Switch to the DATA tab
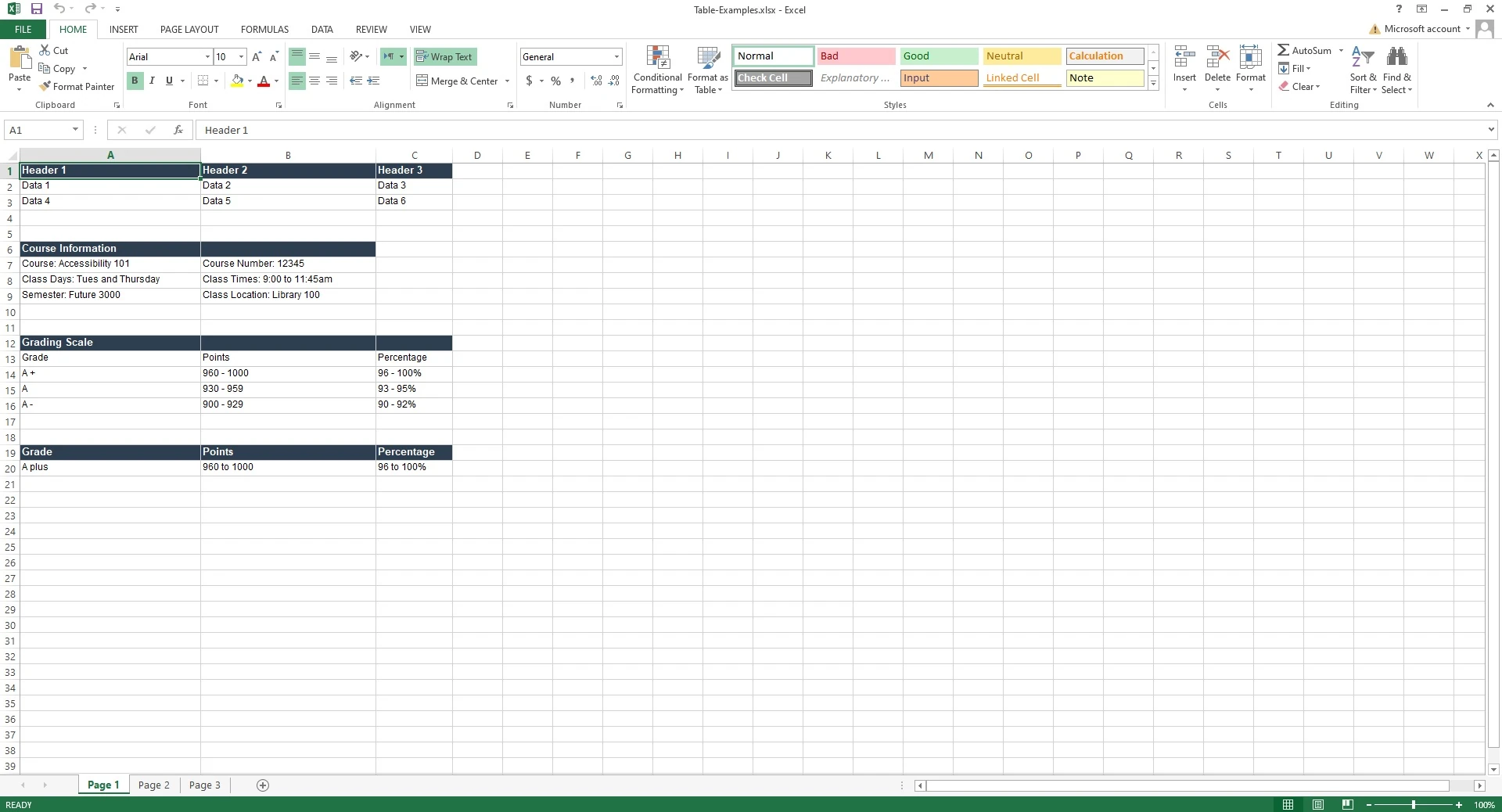Viewport: 1502px width, 812px height. [322, 30]
